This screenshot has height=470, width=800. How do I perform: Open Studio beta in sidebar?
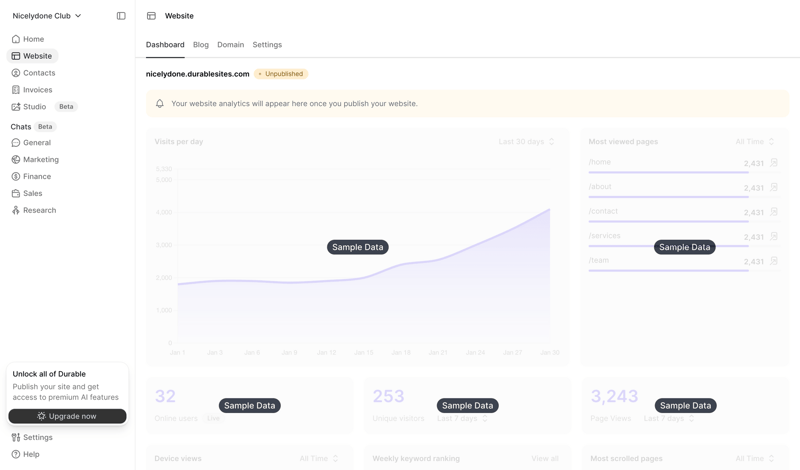34,107
